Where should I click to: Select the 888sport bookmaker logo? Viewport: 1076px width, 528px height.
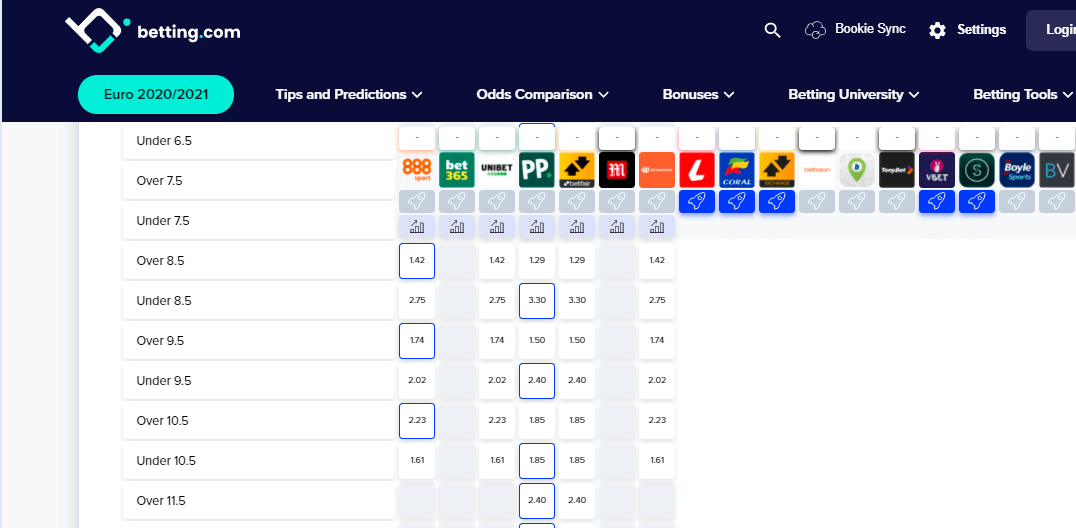point(417,170)
